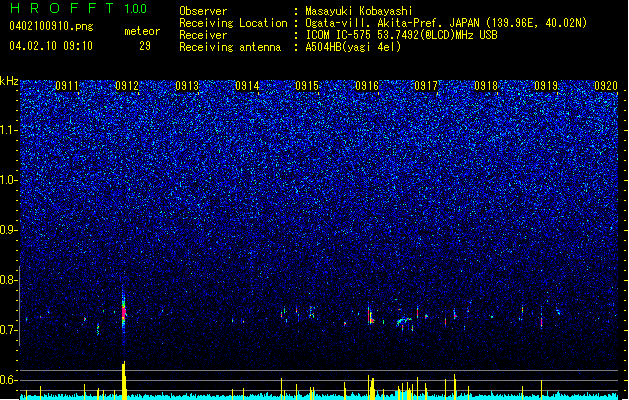This screenshot has width=629, height=400.
Task: Click the 0918 time marker
Action: click(486, 86)
